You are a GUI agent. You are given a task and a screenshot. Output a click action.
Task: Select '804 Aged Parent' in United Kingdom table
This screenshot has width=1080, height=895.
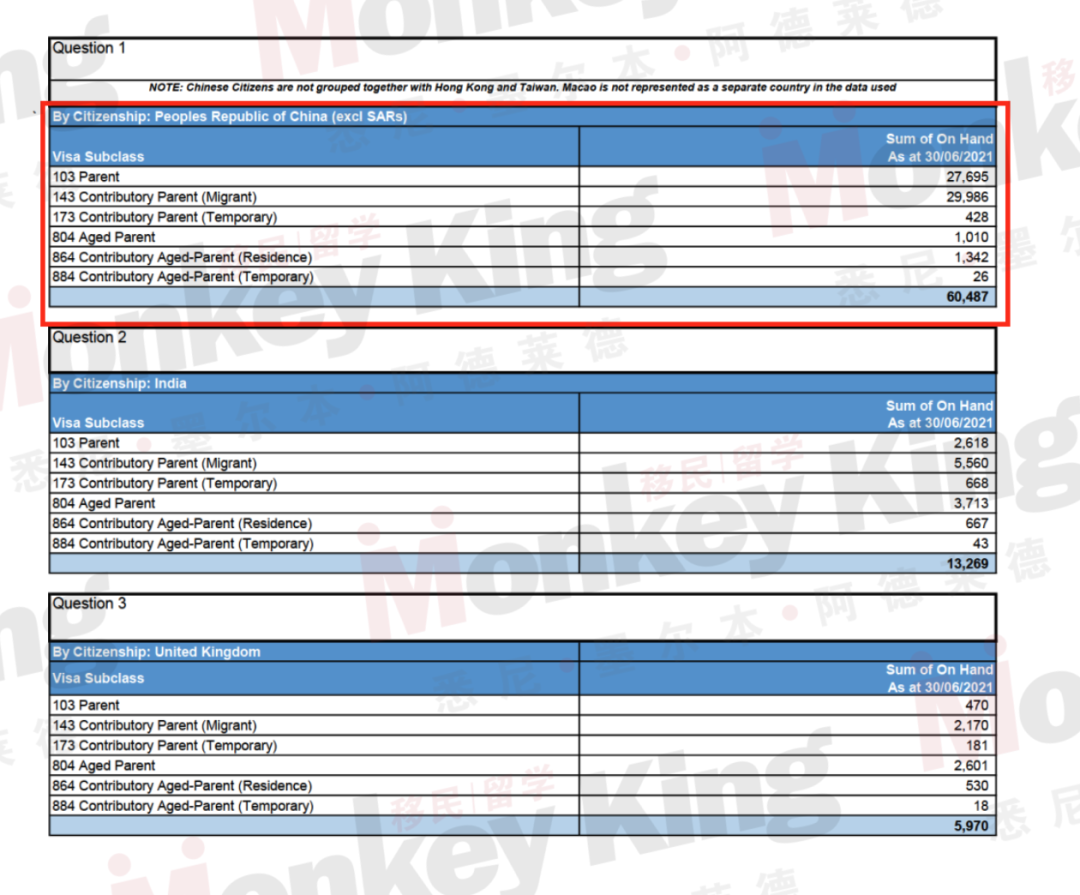104,765
